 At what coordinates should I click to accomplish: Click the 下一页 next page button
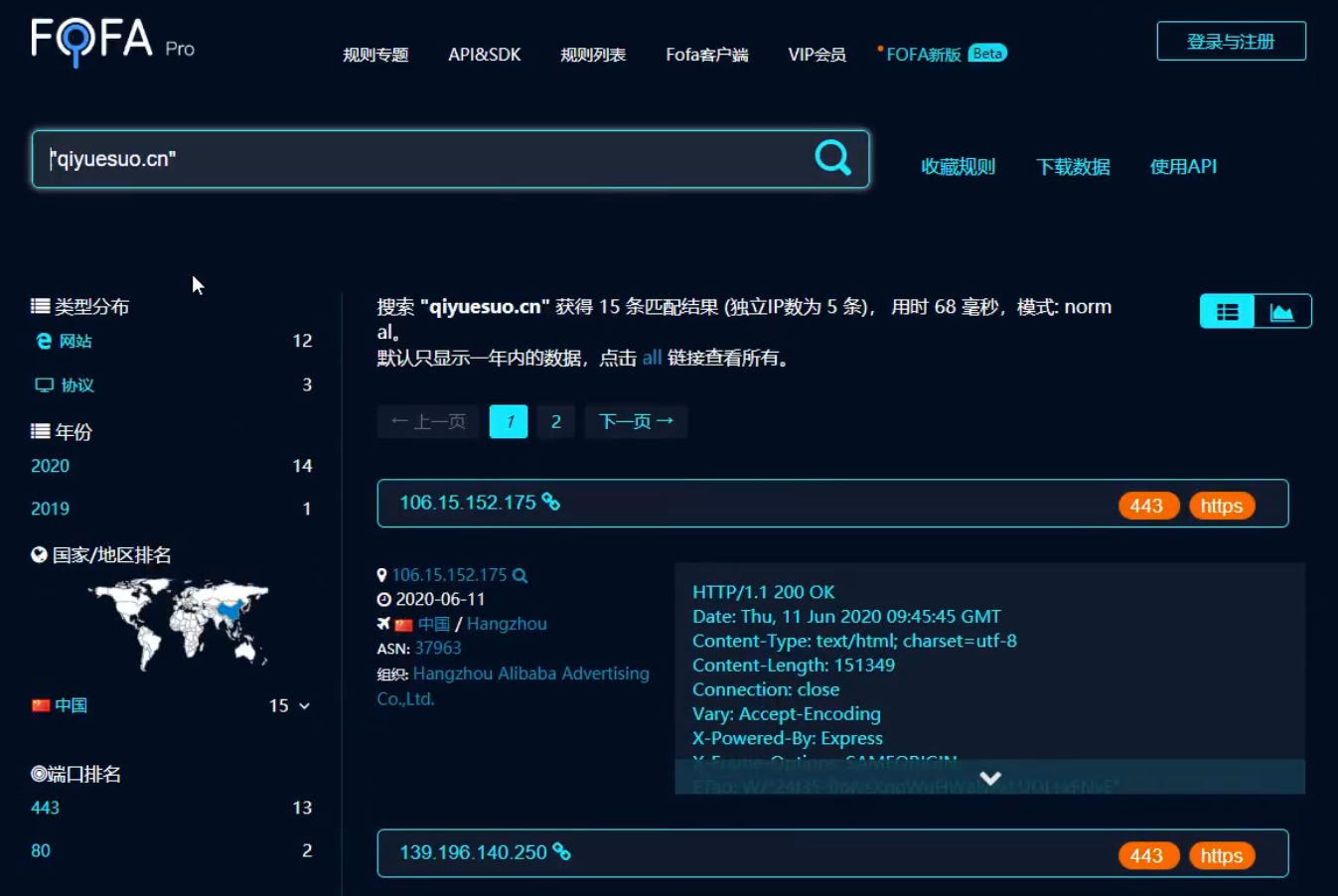636,422
